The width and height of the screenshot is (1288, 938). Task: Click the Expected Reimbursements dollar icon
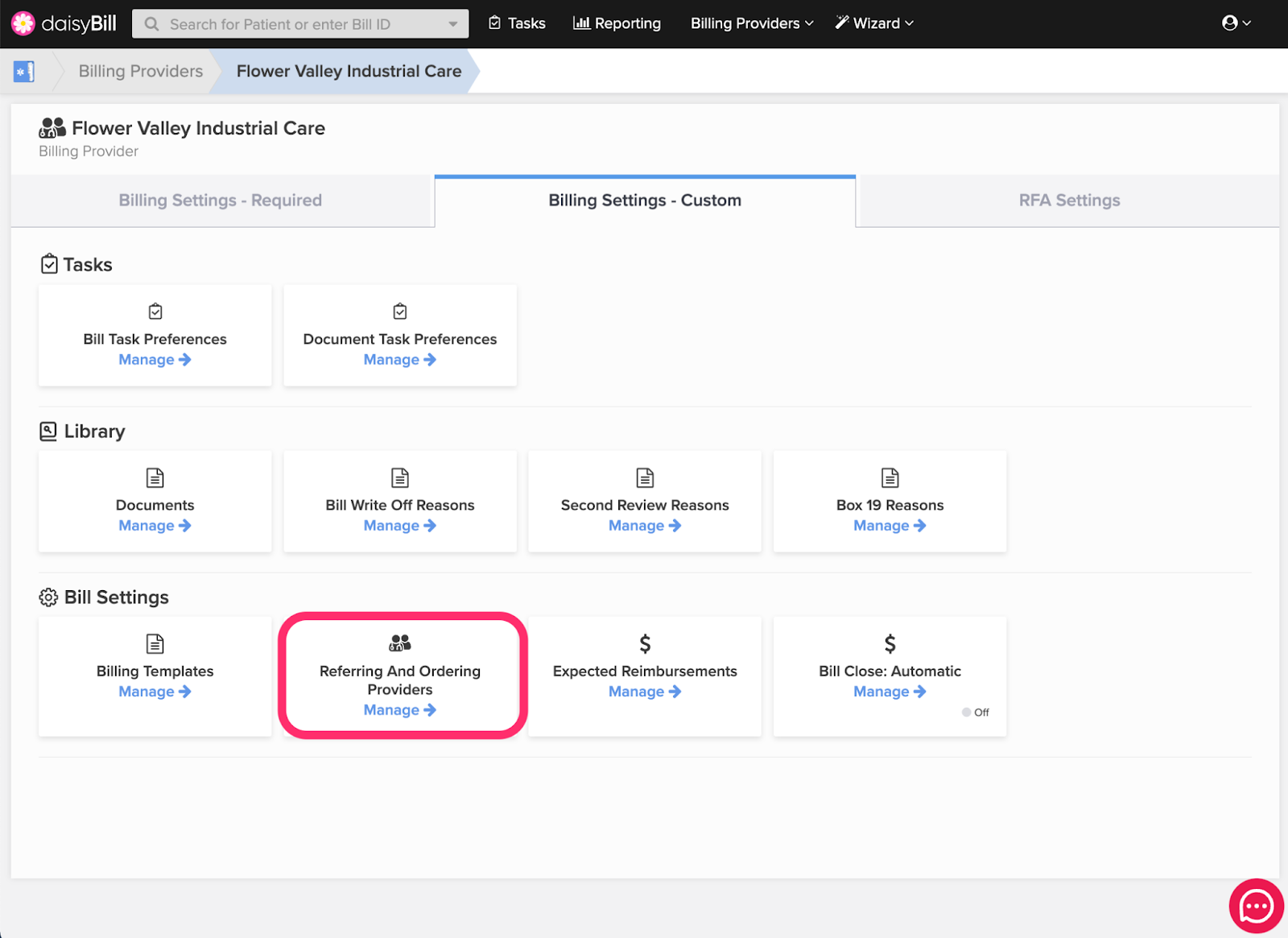[645, 643]
